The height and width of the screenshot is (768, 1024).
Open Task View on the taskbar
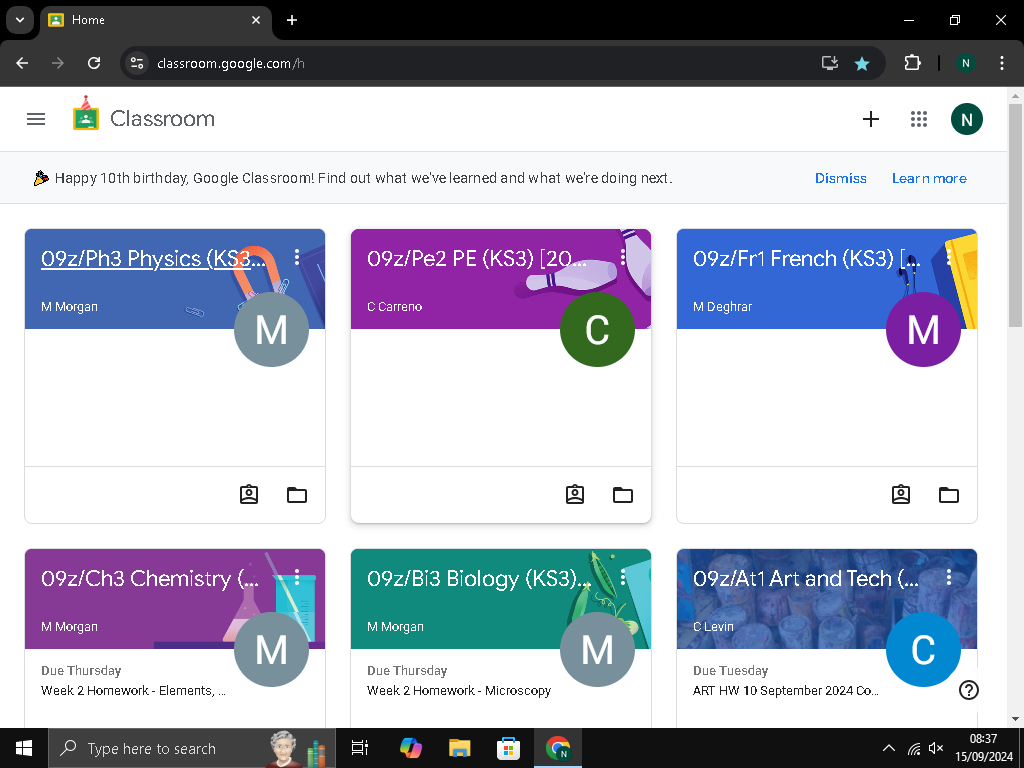(360, 748)
